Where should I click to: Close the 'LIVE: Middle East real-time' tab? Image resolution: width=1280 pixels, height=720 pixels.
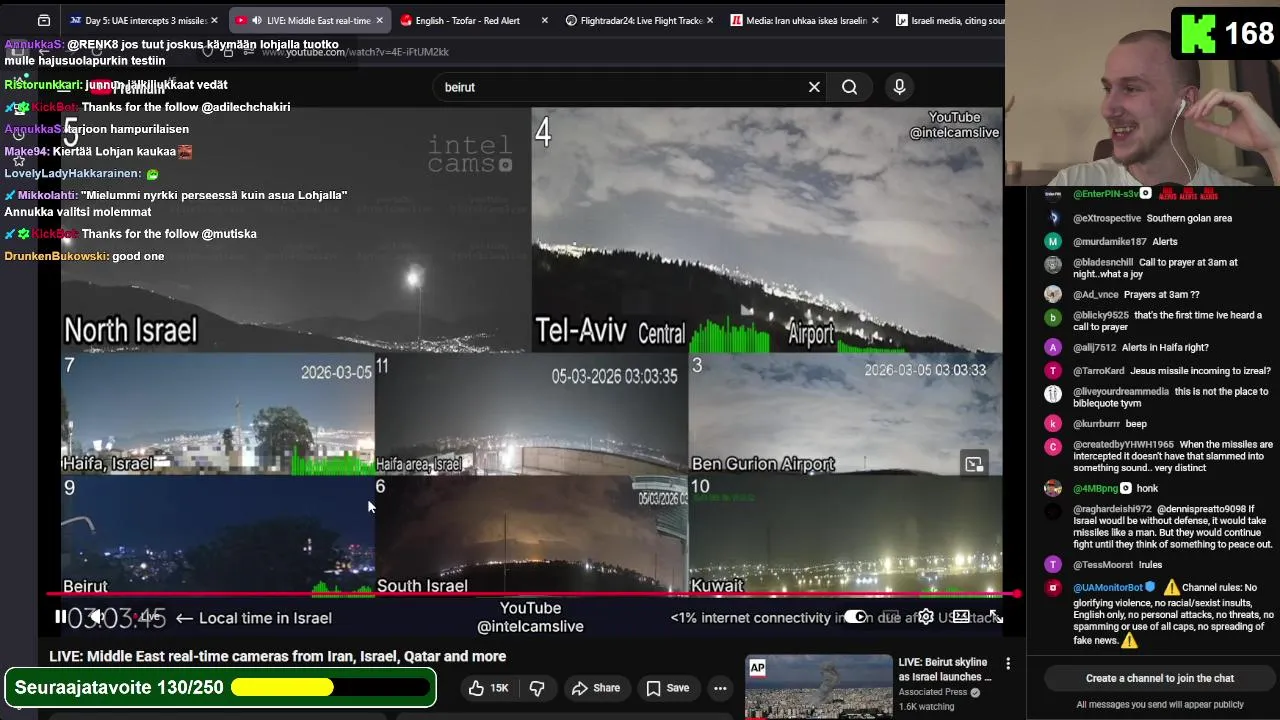[379, 20]
